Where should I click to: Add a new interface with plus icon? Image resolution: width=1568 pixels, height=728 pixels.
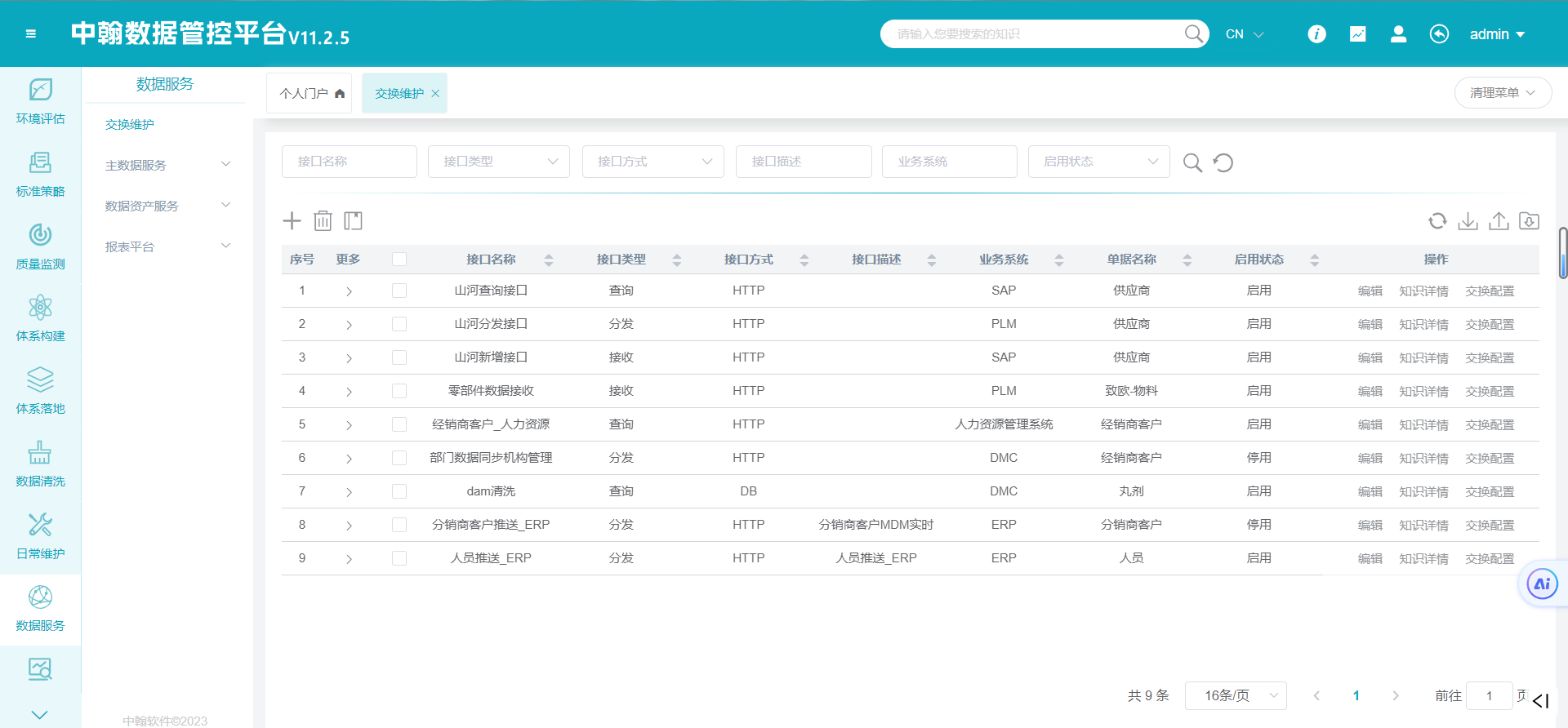point(292,220)
